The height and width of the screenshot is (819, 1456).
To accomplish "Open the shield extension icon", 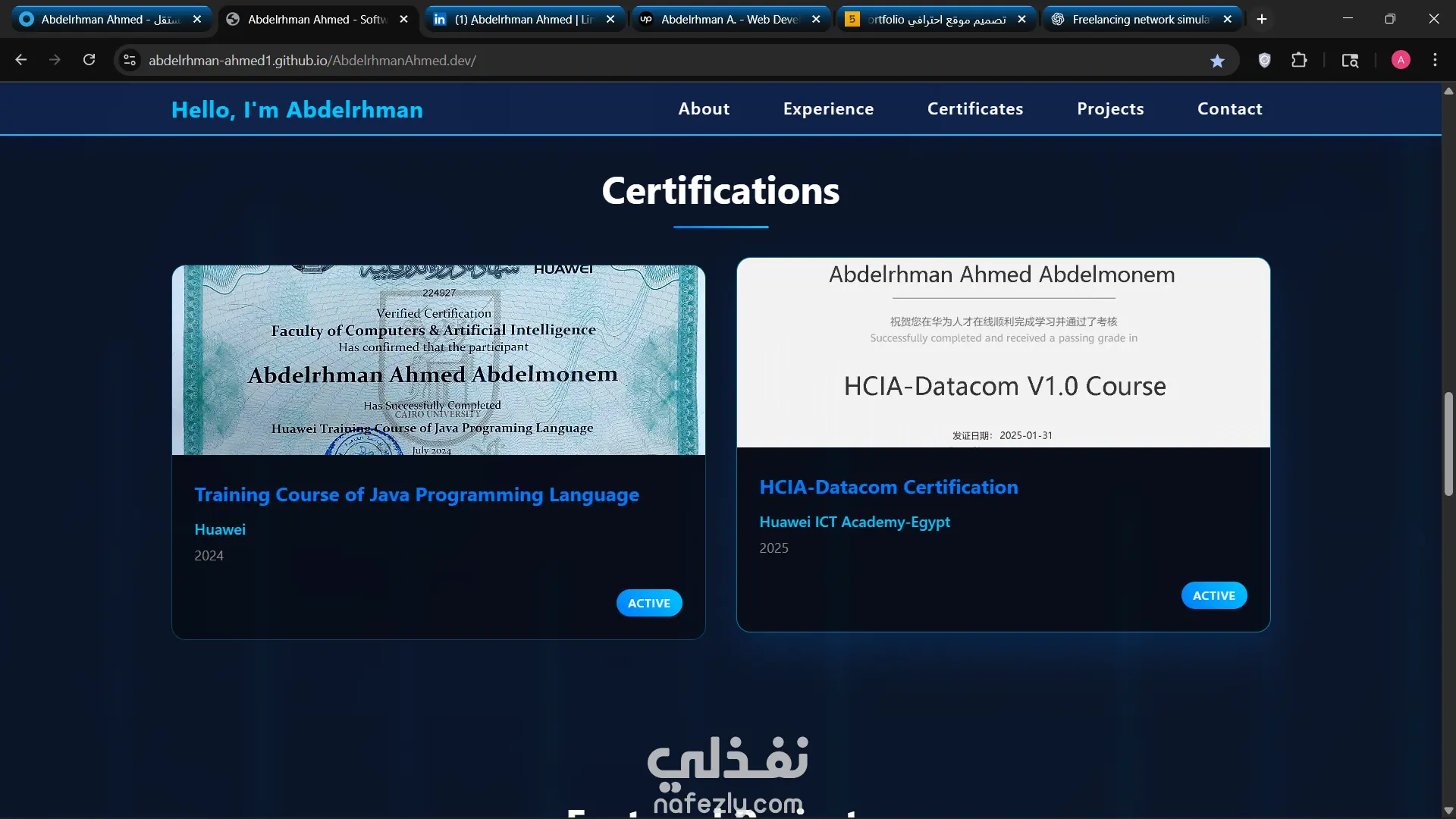I will (x=1264, y=60).
